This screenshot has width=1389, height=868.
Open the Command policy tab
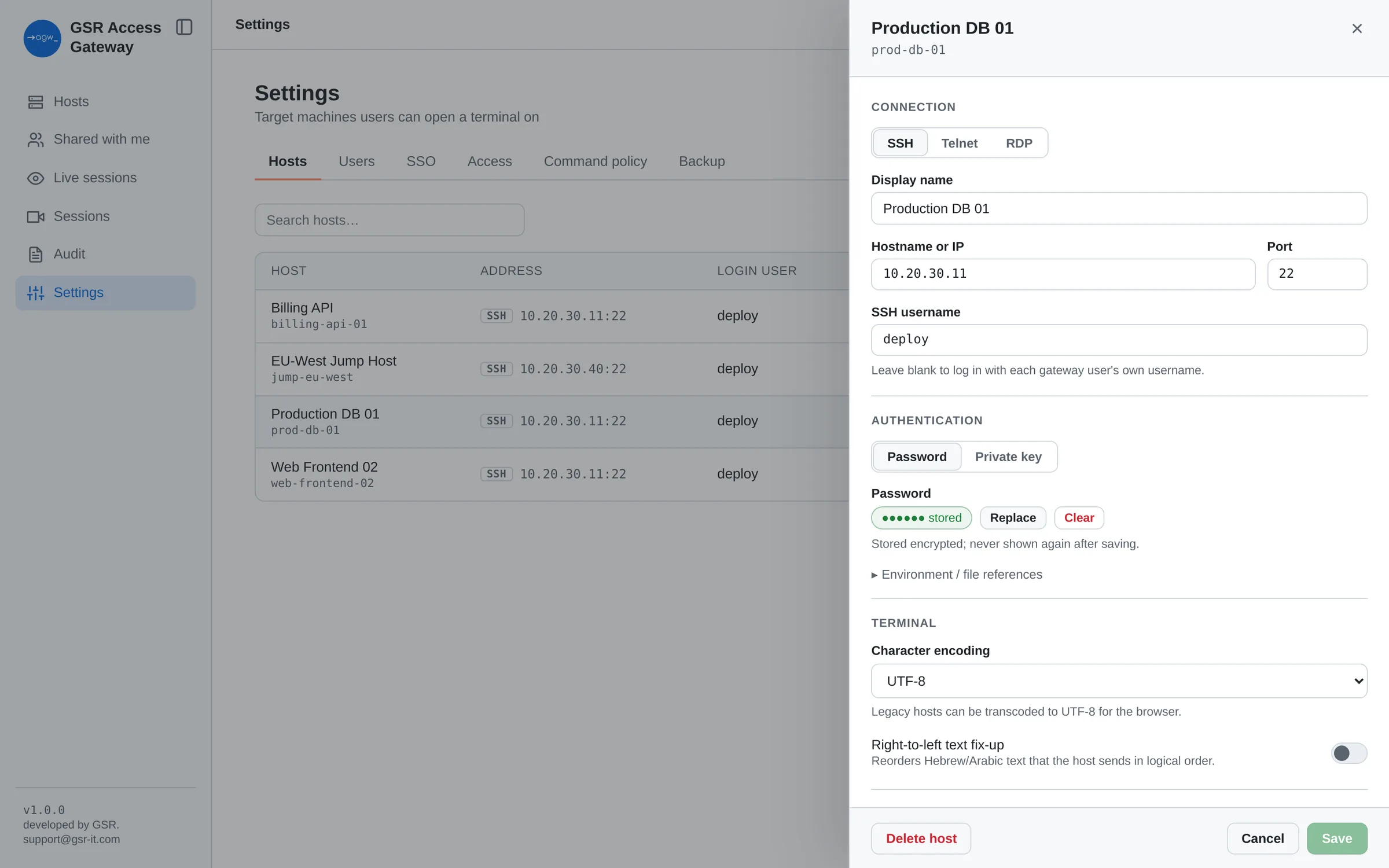coord(595,161)
